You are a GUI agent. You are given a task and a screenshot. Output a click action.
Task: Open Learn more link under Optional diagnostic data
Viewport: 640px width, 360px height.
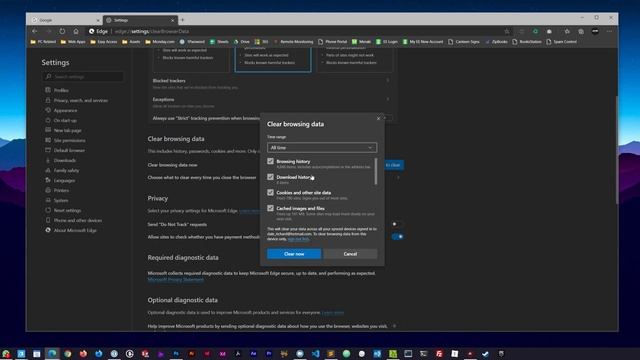pos(333,313)
